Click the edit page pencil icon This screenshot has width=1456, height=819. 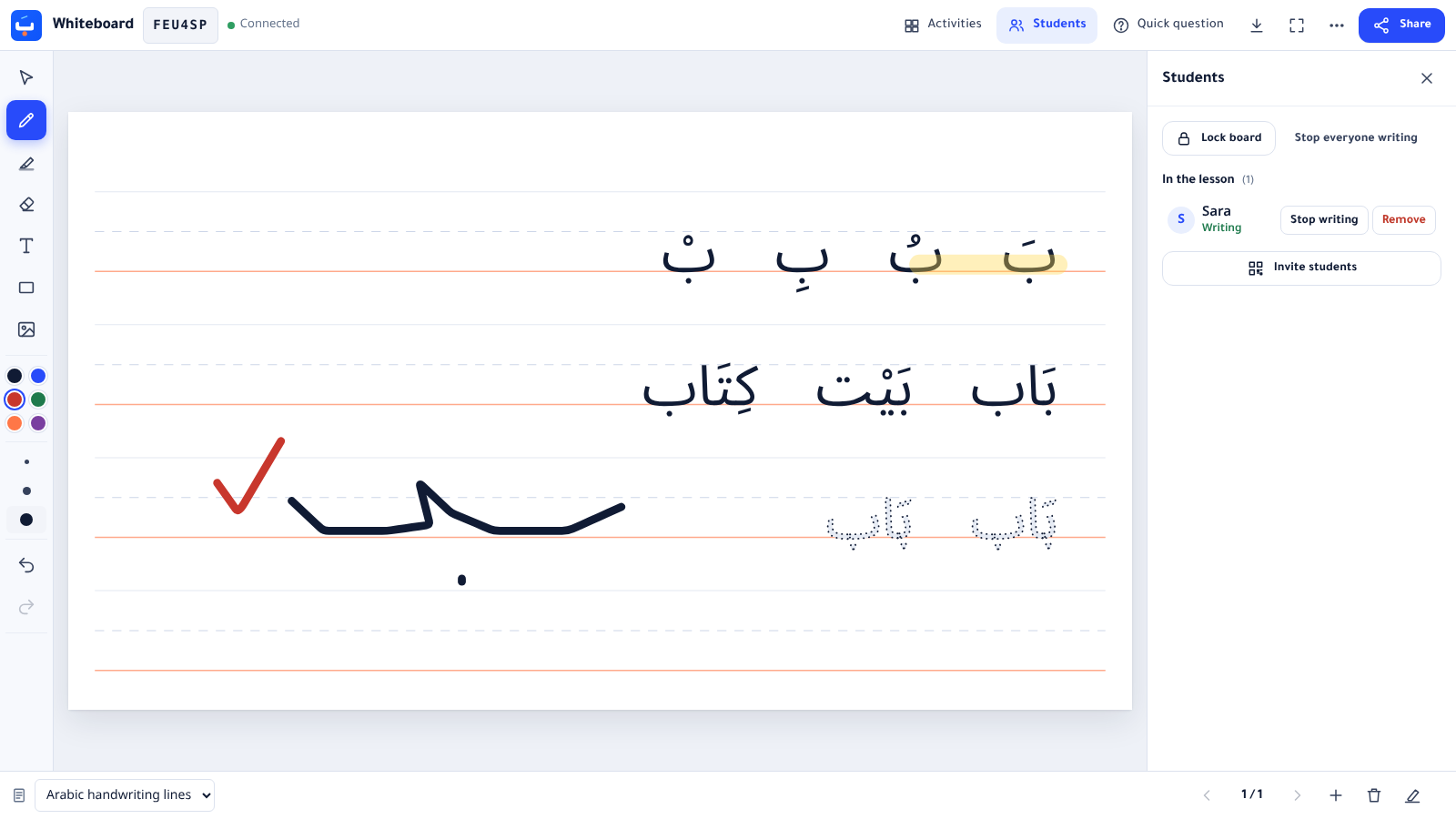[x=1412, y=795]
